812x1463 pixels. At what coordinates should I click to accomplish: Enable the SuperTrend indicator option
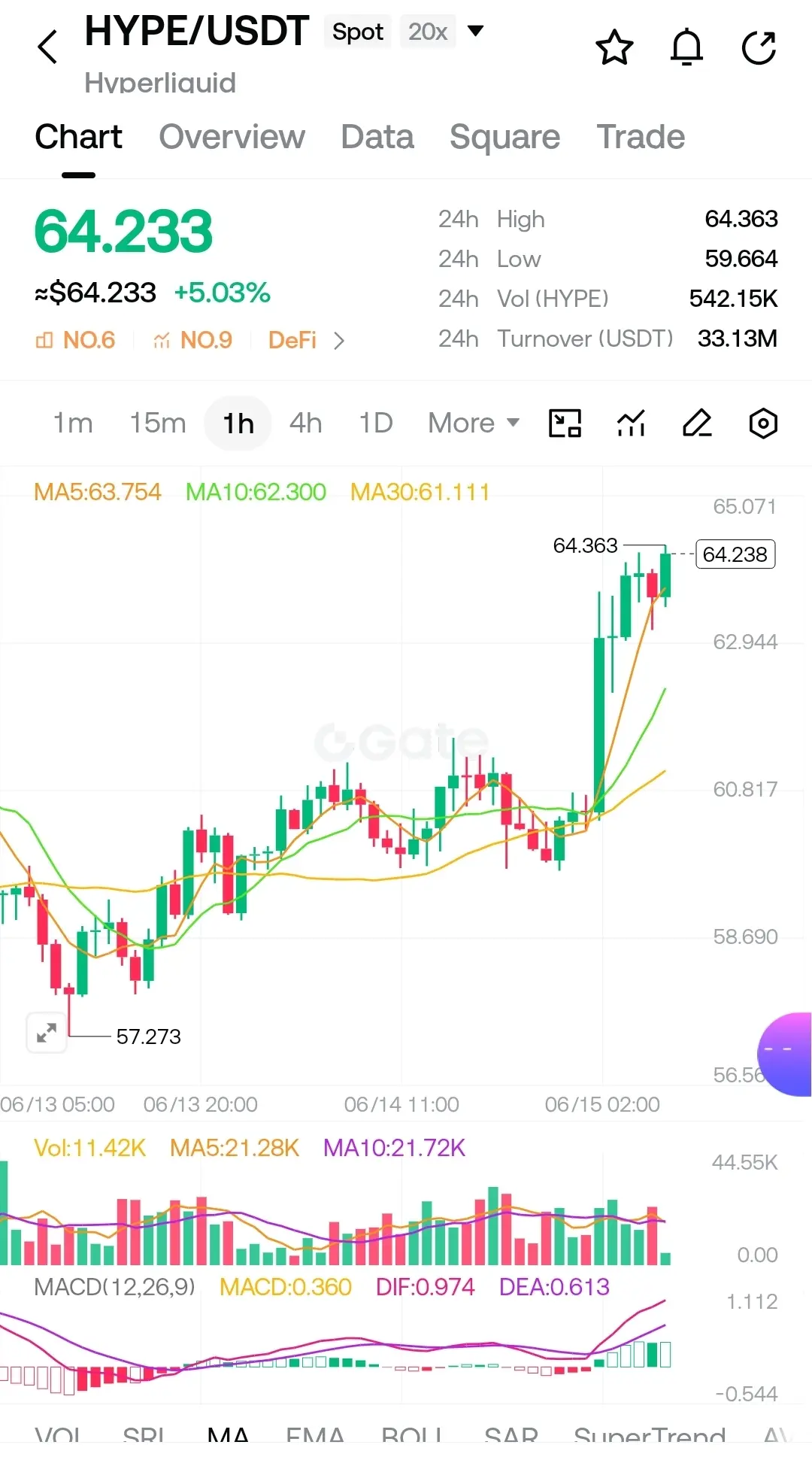(650, 1435)
